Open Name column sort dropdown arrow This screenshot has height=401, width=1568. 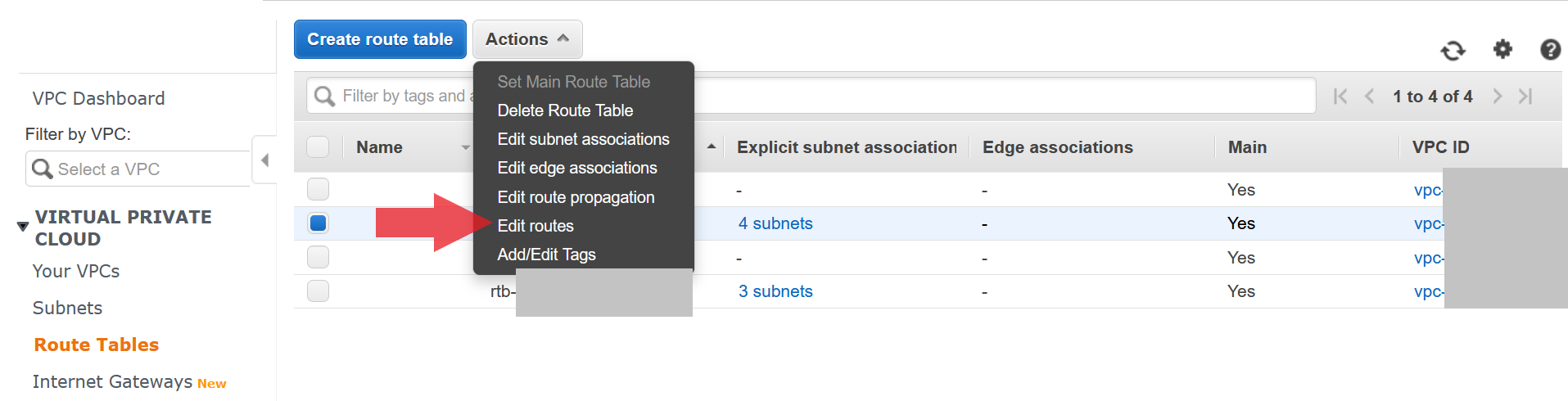(465, 148)
